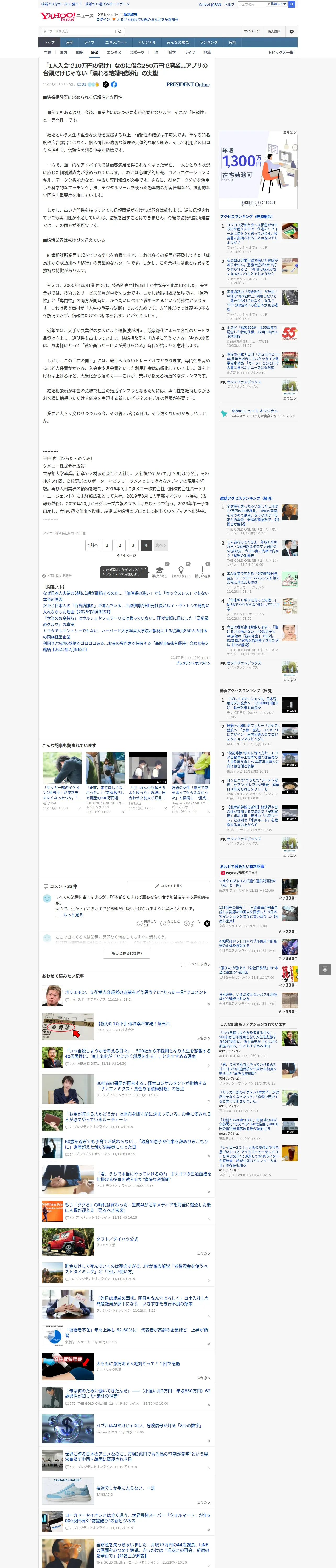Click the 記事に関する報告 report icon
336x1568 pixels.
coord(57,575)
